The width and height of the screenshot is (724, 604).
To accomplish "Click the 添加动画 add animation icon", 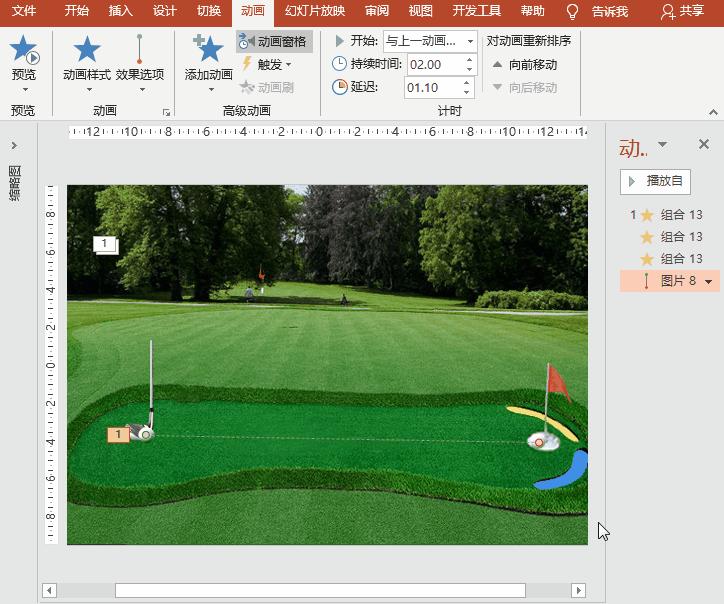I will [208, 50].
